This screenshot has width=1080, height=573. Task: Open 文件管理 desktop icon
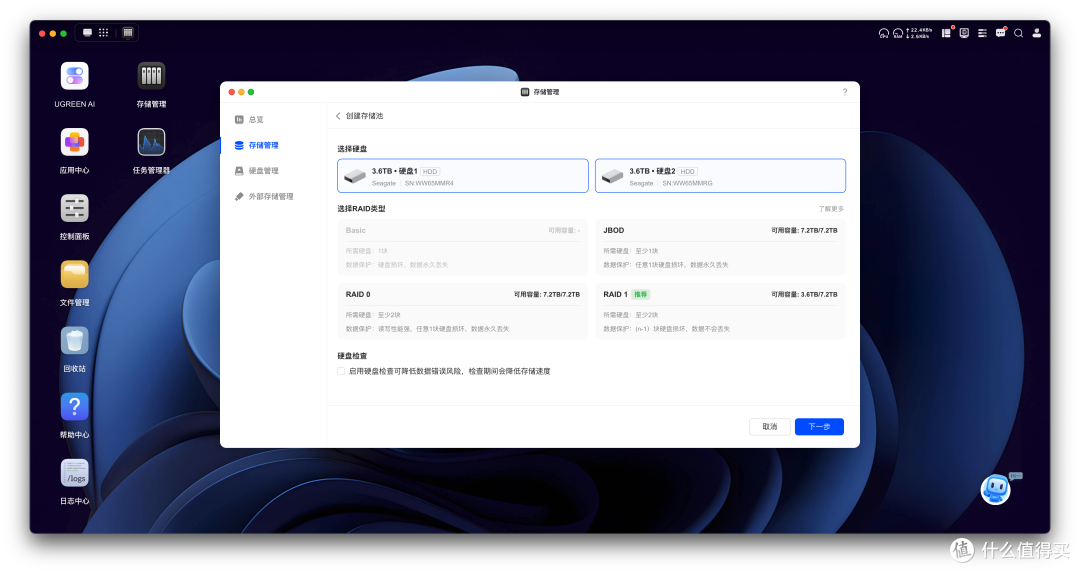(x=74, y=274)
